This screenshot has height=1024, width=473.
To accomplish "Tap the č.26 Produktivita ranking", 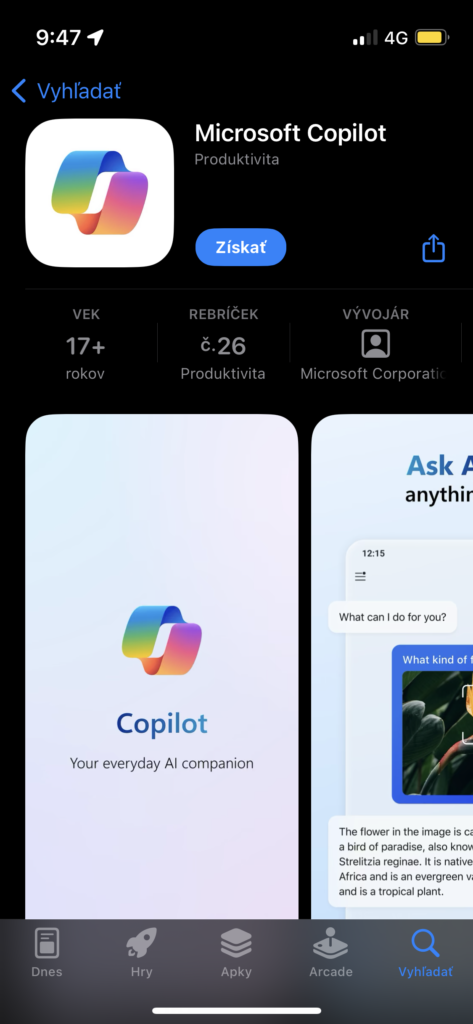I will pos(223,344).
